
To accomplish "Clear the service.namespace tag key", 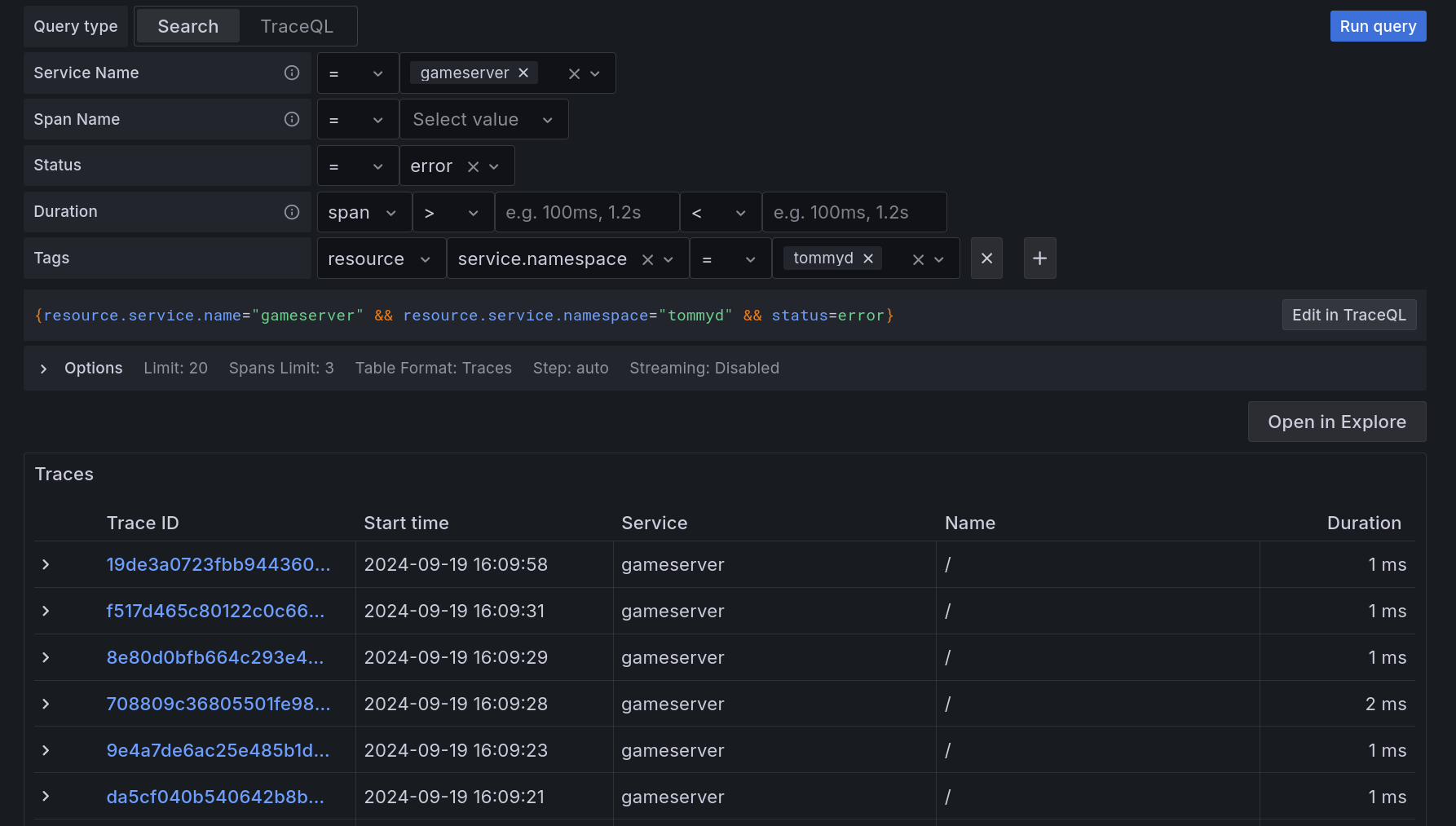I will point(647,259).
